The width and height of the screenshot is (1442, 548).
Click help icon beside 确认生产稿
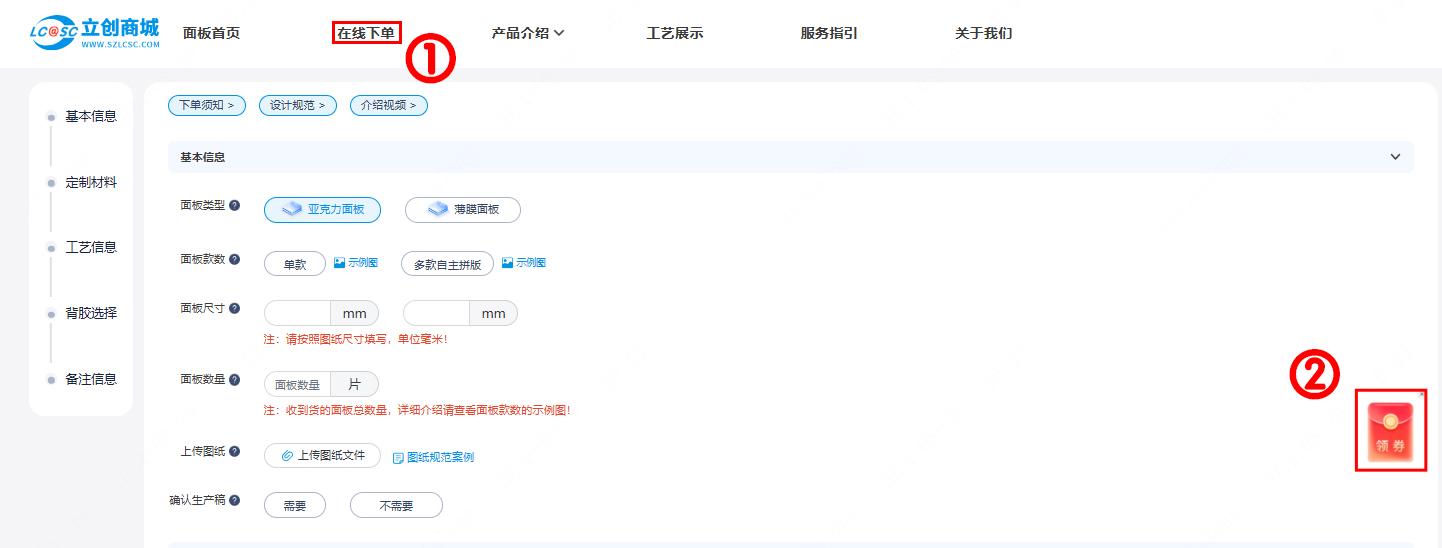tap(235, 500)
